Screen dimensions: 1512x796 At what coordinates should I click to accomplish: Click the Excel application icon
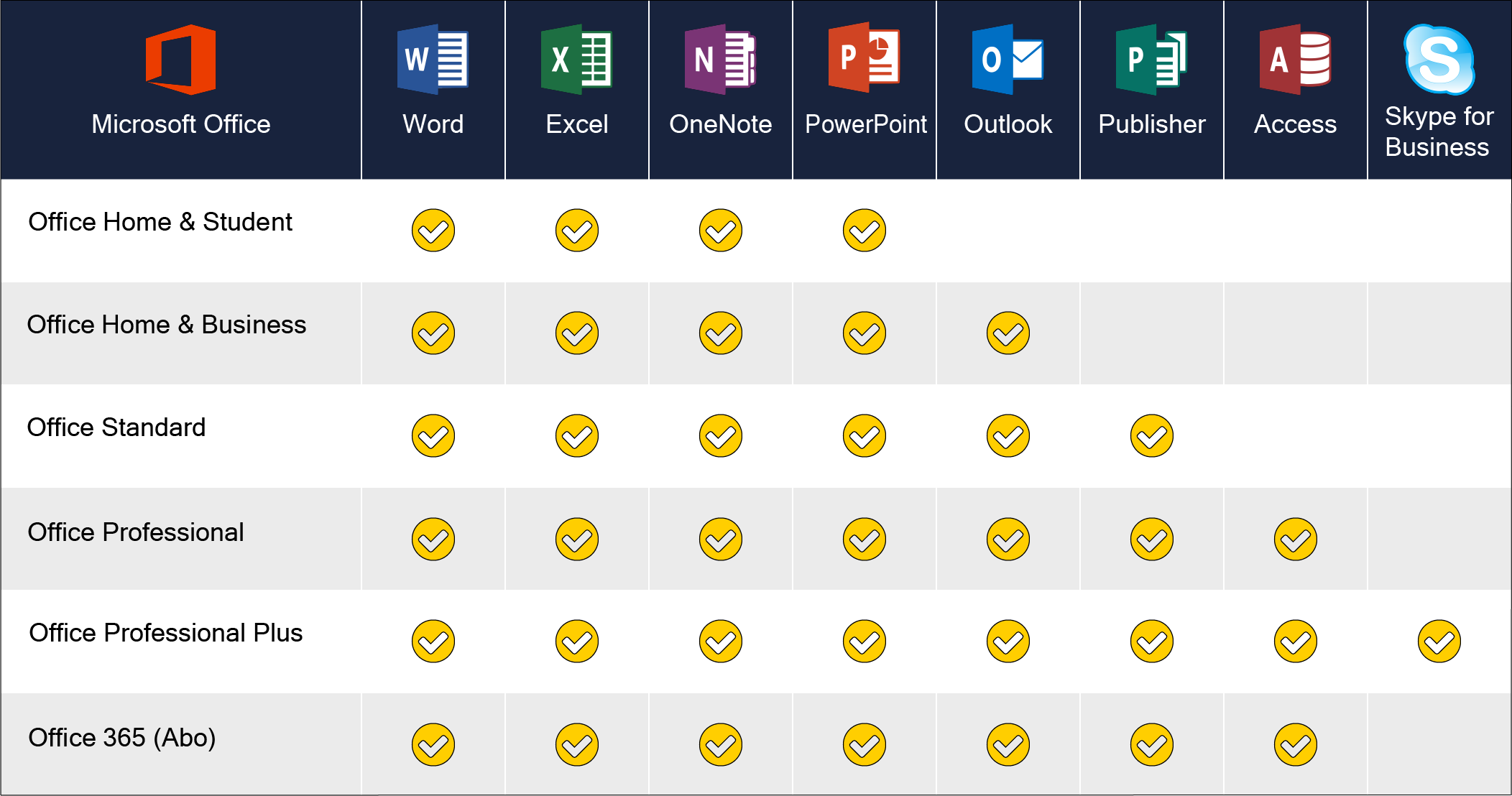[576, 60]
